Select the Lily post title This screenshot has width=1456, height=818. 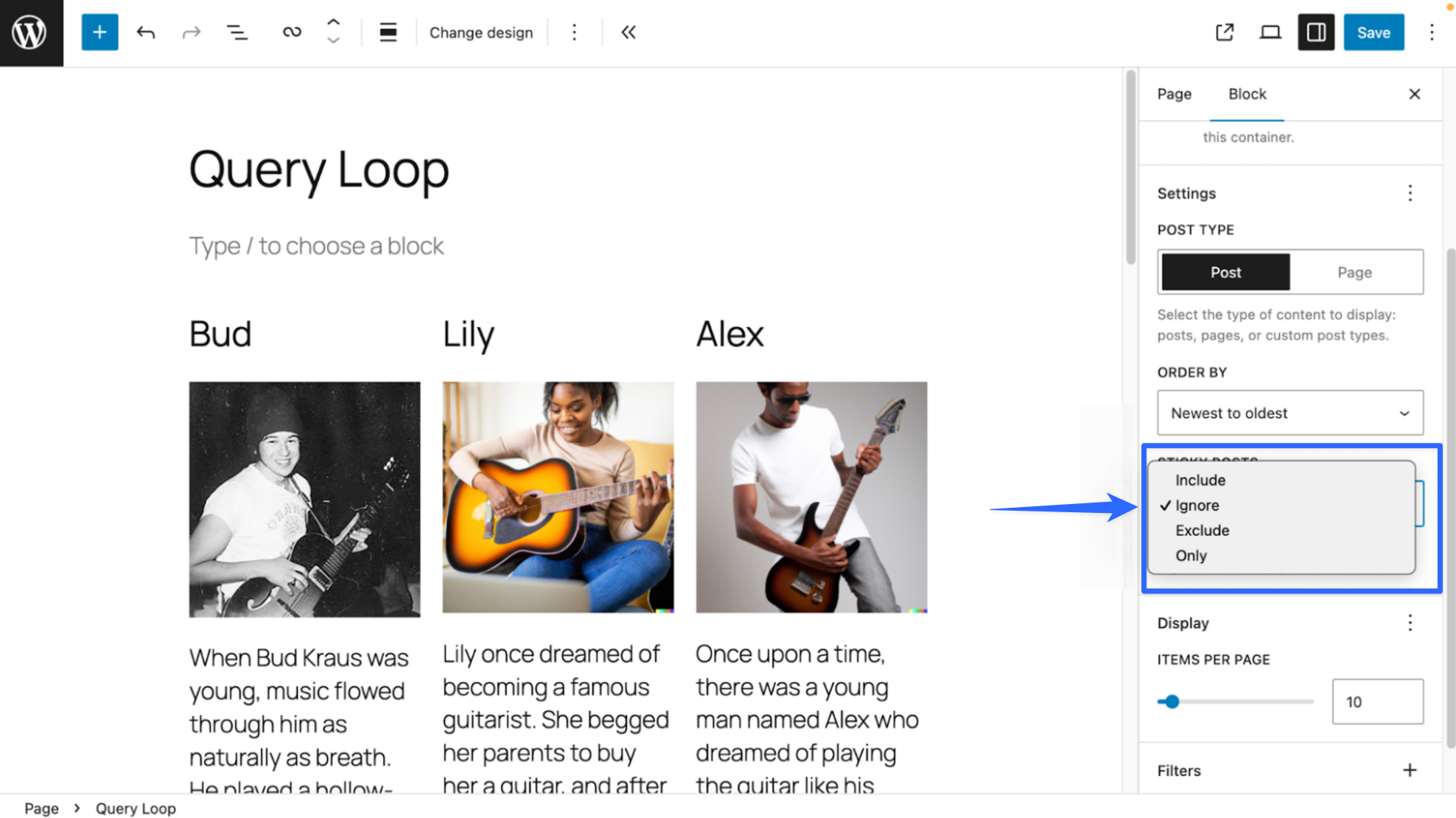469,335
